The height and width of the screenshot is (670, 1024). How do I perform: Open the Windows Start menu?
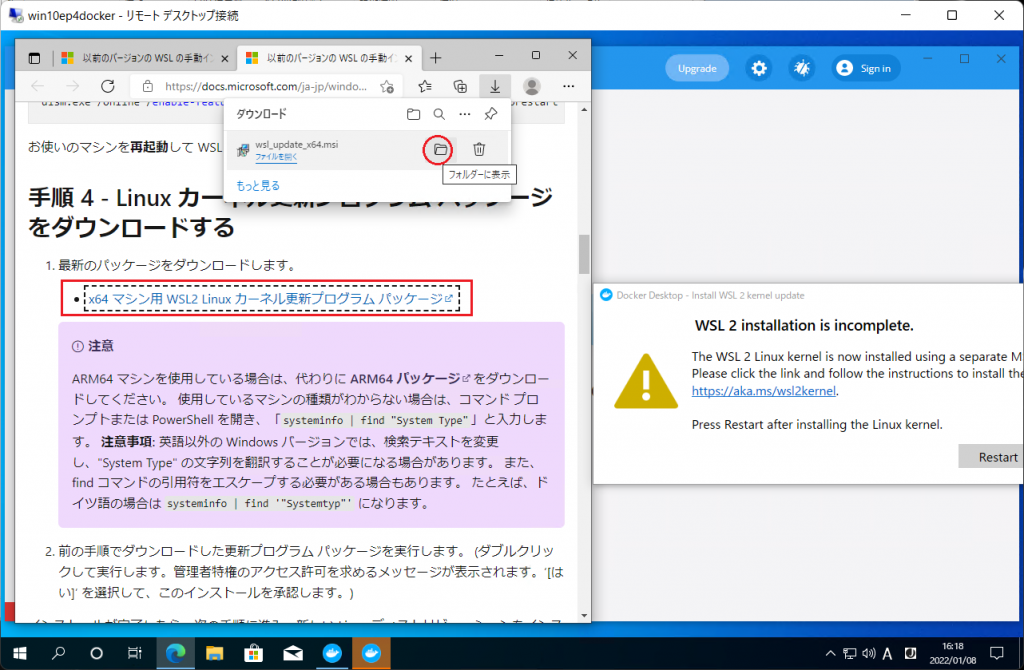(x=20, y=653)
